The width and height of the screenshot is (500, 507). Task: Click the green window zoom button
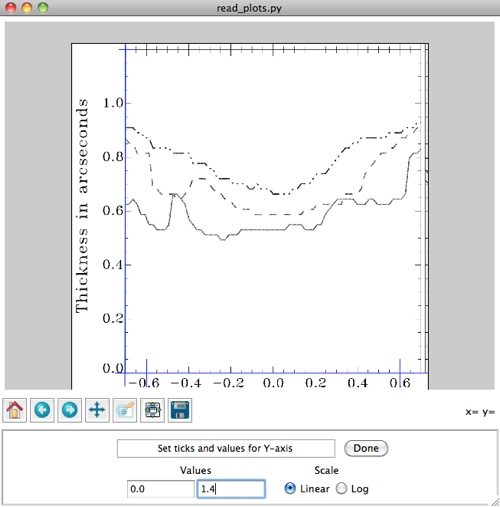coord(43,7)
